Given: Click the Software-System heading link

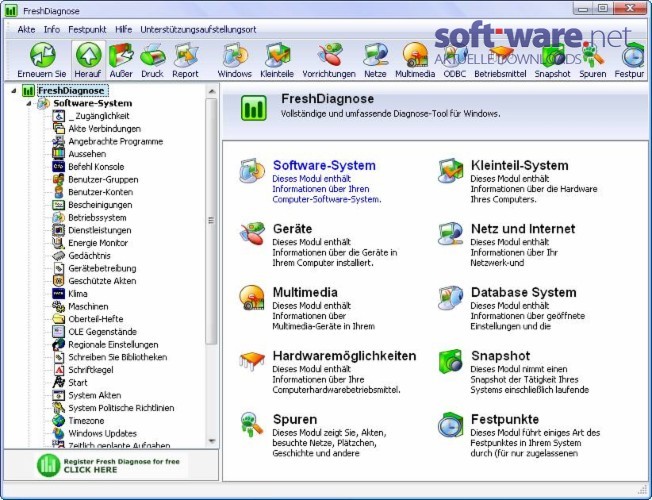Looking at the screenshot, I should 324,165.
